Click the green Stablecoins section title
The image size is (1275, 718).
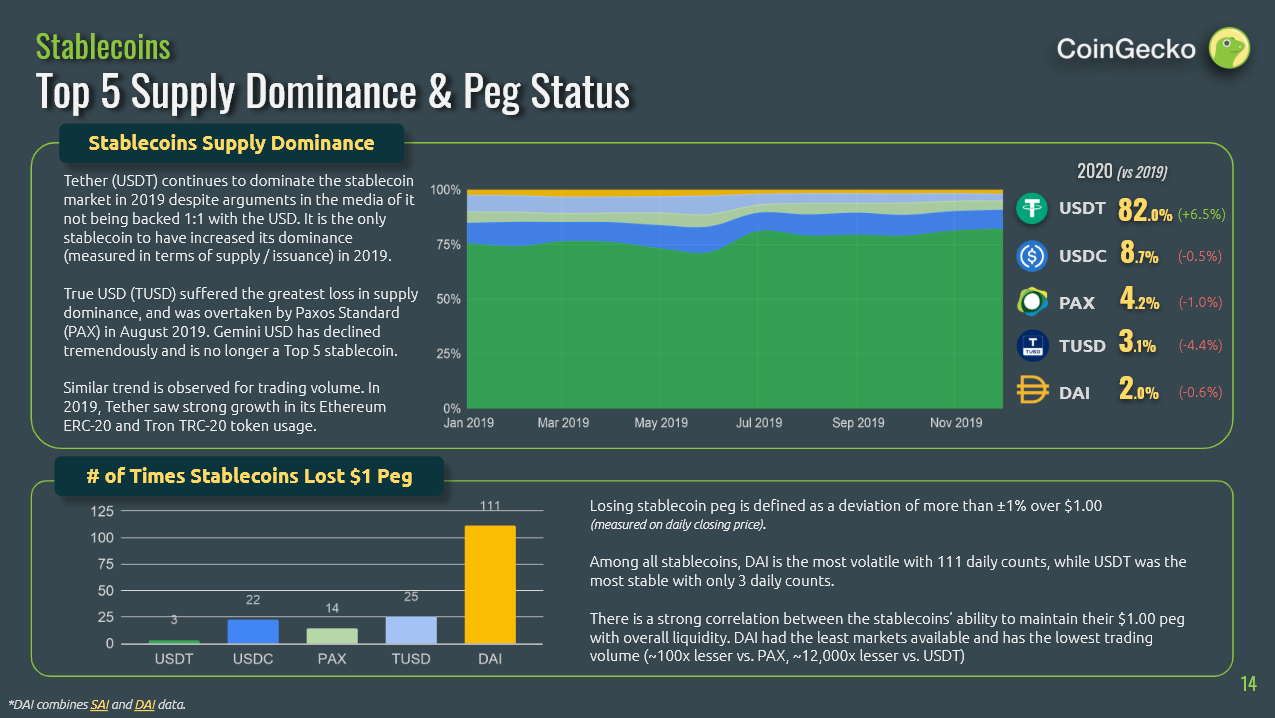click(x=103, y=45)
